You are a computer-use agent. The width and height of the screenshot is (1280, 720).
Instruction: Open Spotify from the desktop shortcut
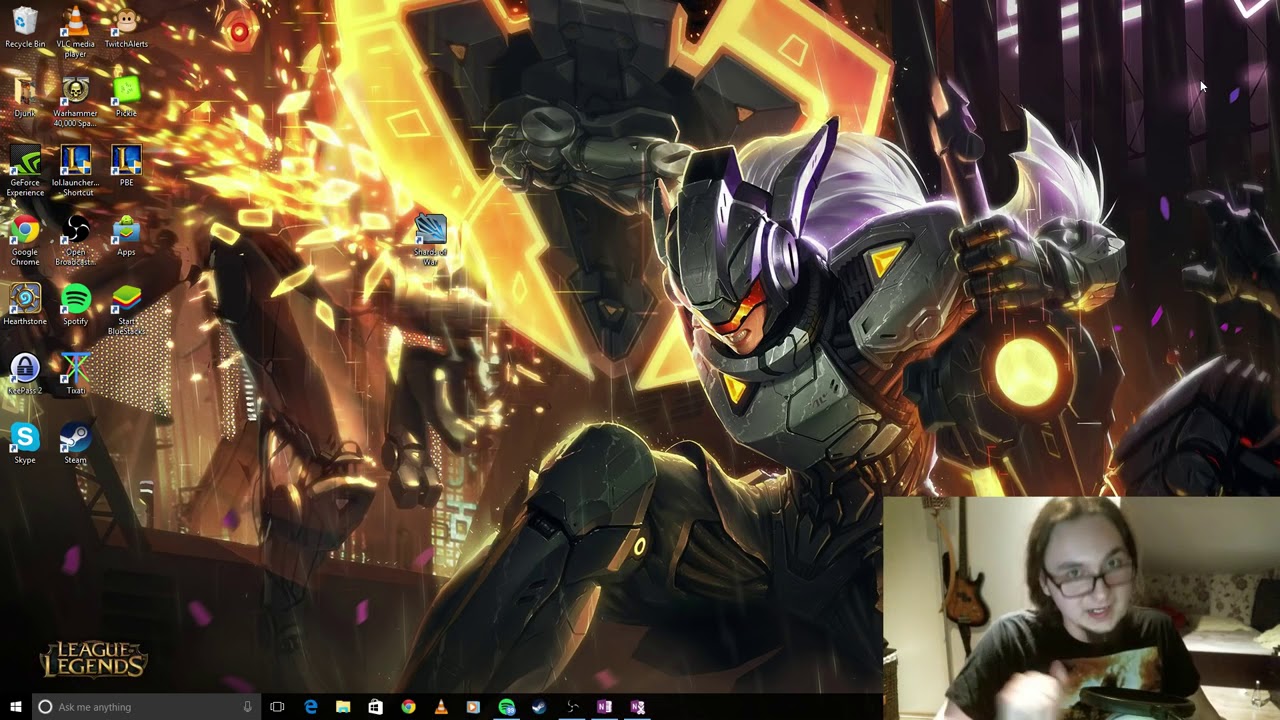click(75, 305)
